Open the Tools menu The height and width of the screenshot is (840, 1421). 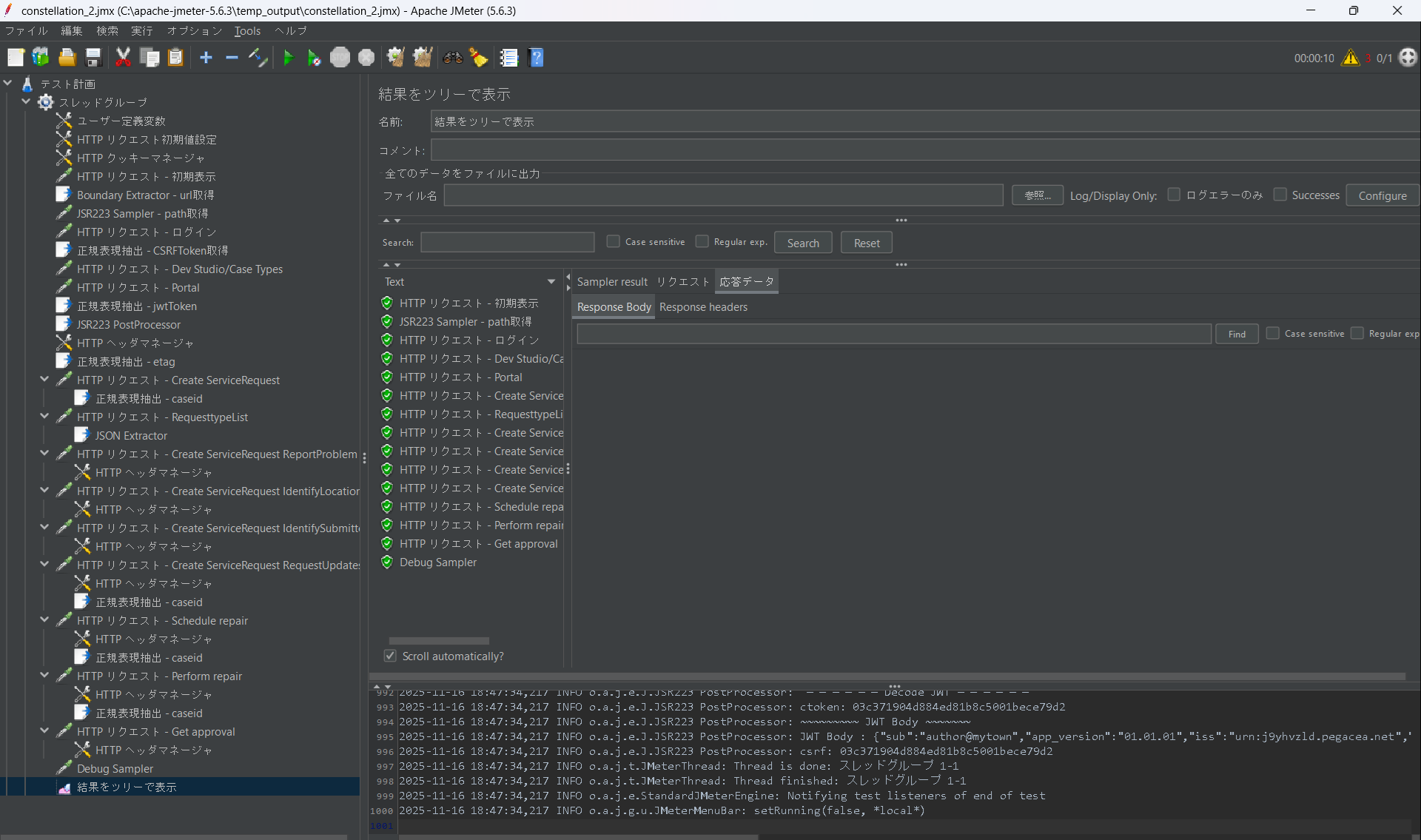click(x=247, y=31)
